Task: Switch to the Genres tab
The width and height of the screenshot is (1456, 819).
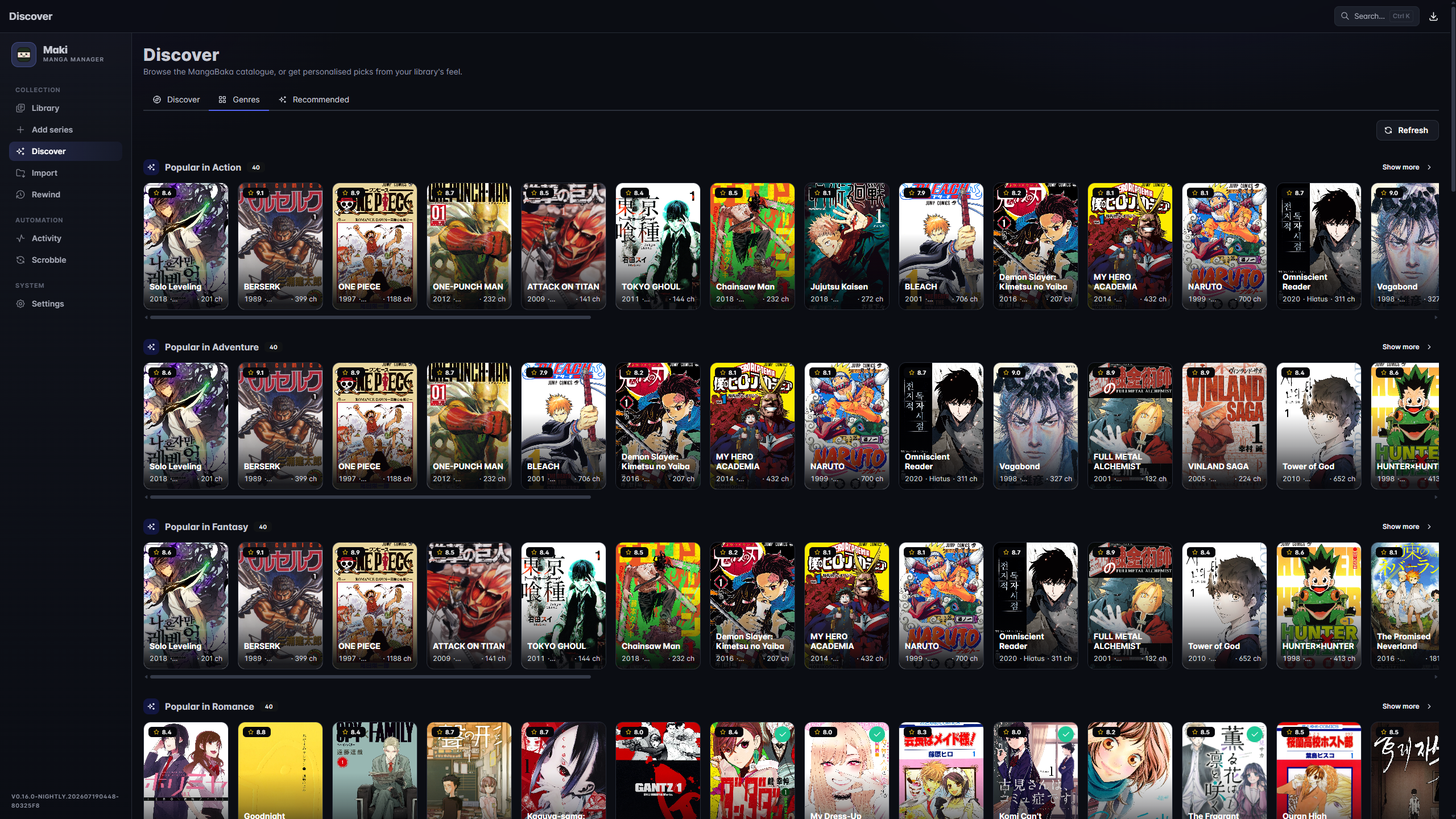Action: [x=239, y=100]
